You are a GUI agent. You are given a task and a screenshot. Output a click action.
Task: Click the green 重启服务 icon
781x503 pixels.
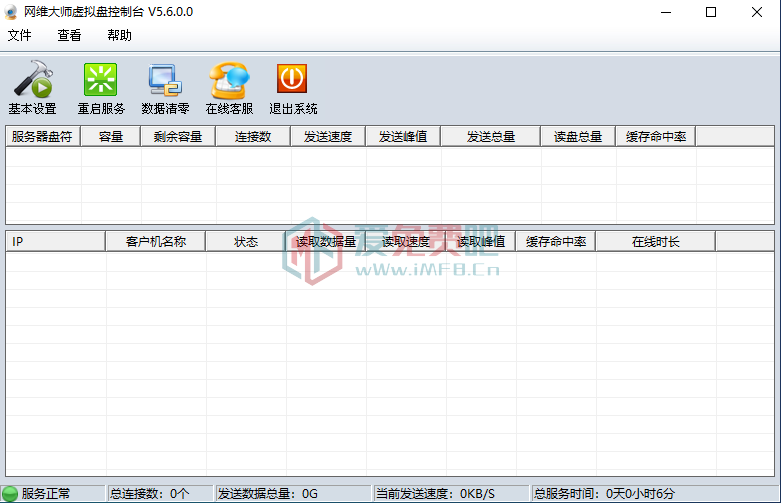(101, 79)
